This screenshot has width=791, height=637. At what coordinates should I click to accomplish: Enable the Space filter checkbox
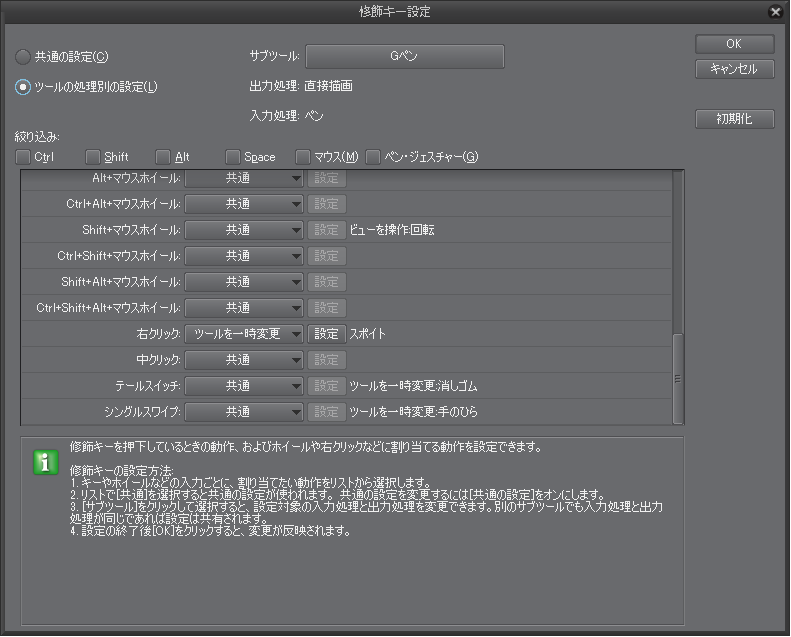pyautogui.click(x=233, y=157)
